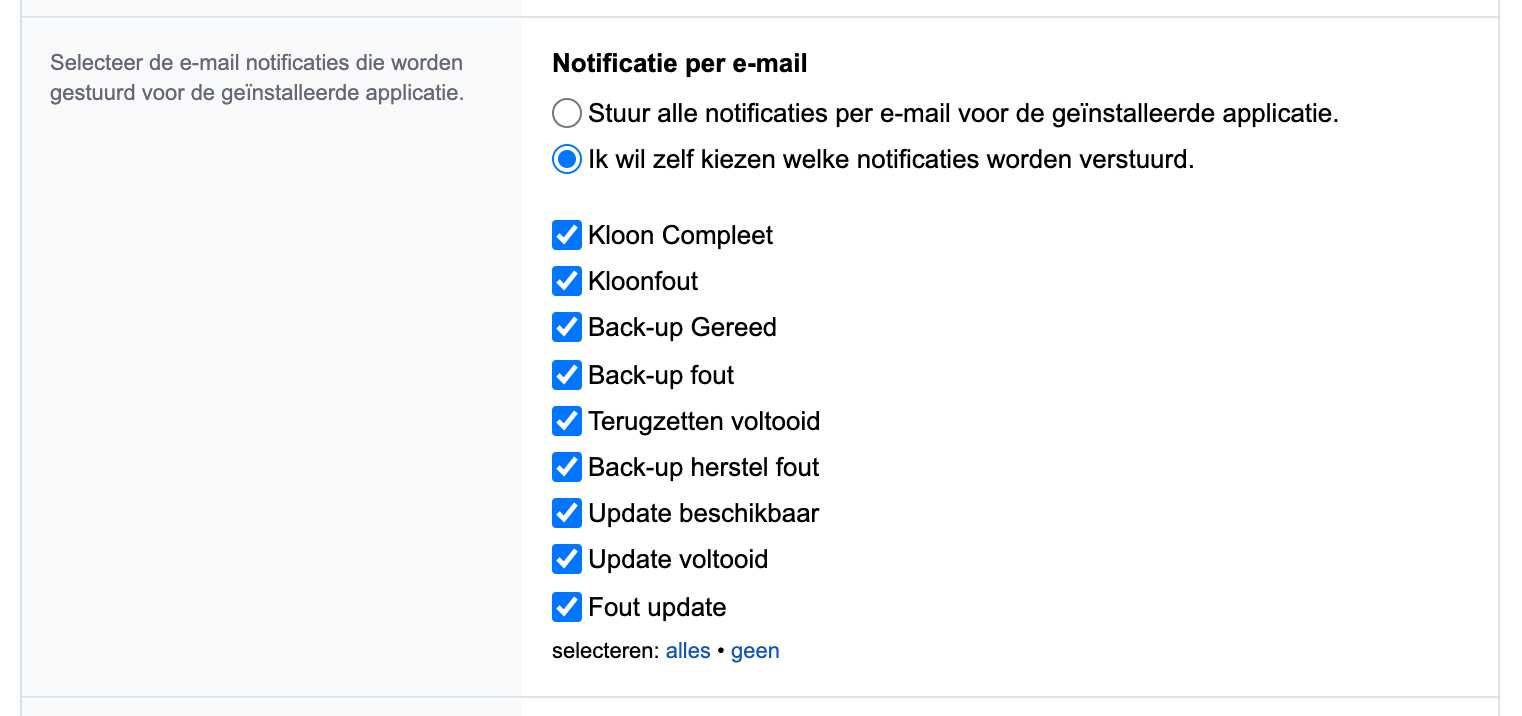The image size is (1522, 716).
Task: Disable the Back-up fout notification
Action: (x=566, y=375)
